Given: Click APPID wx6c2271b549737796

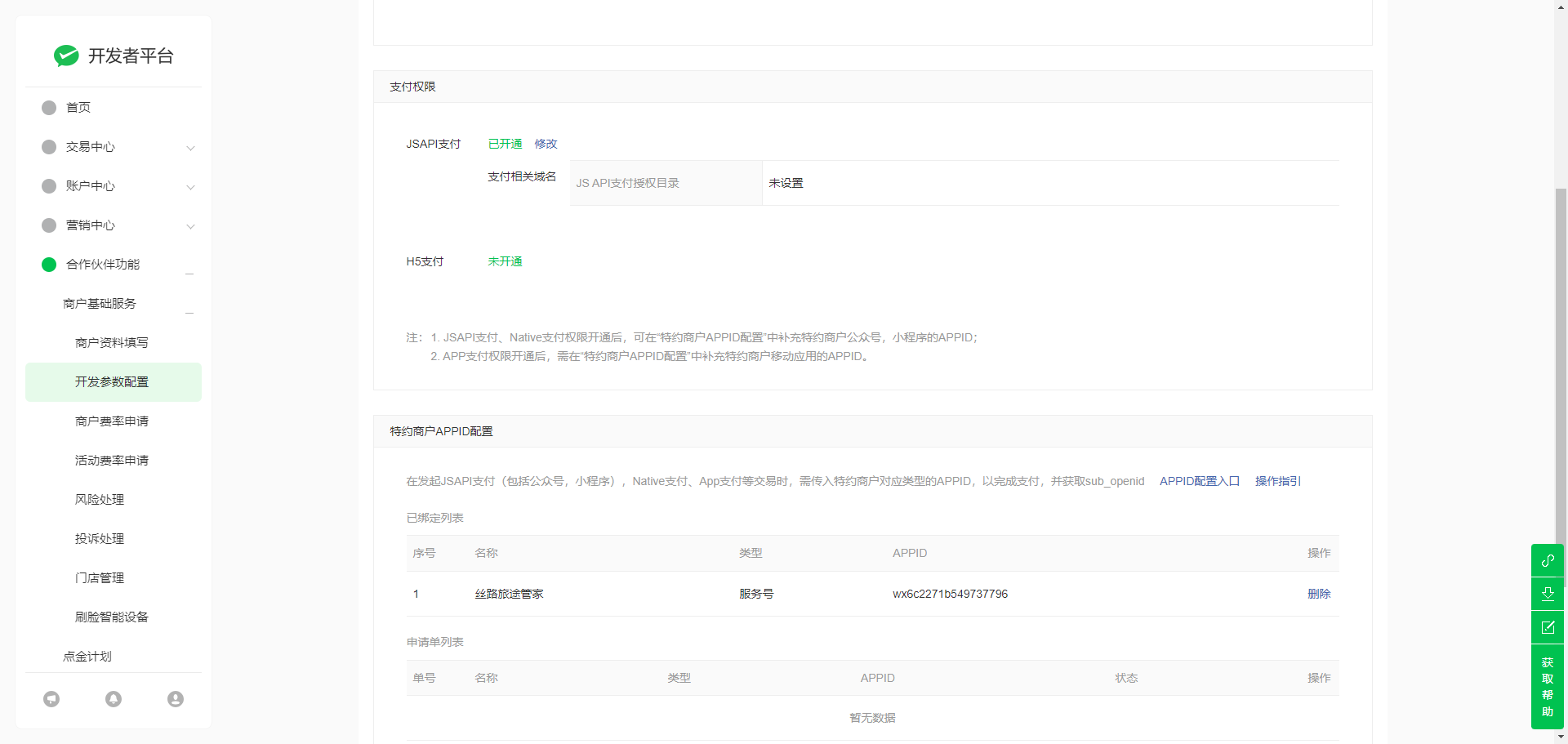Looking at the screenshot, I should click(950, 594).
